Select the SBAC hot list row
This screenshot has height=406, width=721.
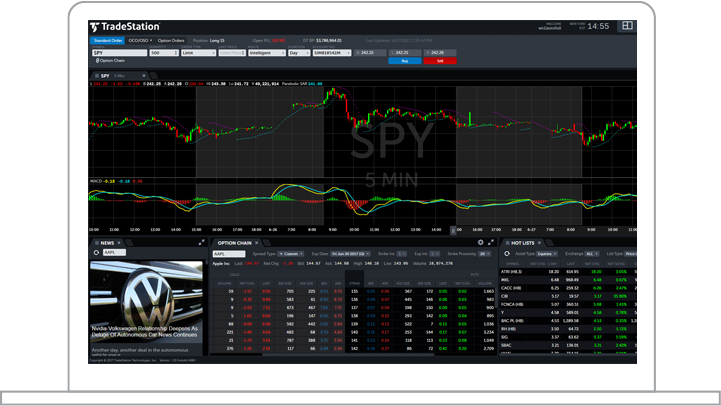(568, 345)
